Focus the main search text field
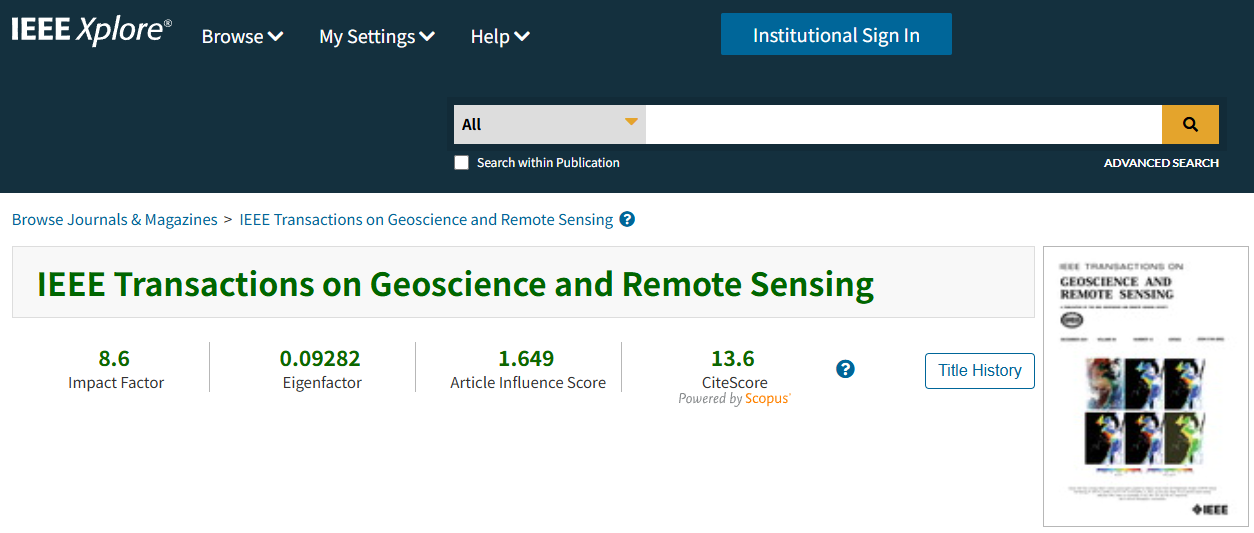Screen dimensions: 1254x533 (902, 124)
